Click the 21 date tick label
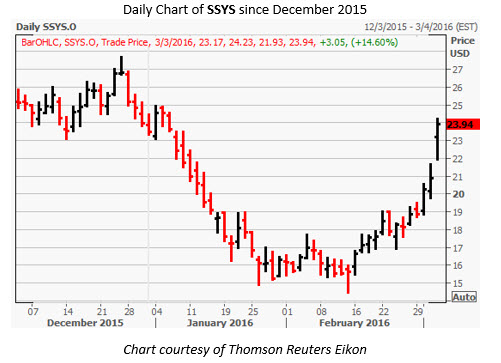This screenshot has height=363, width=501. coord(102,312)
